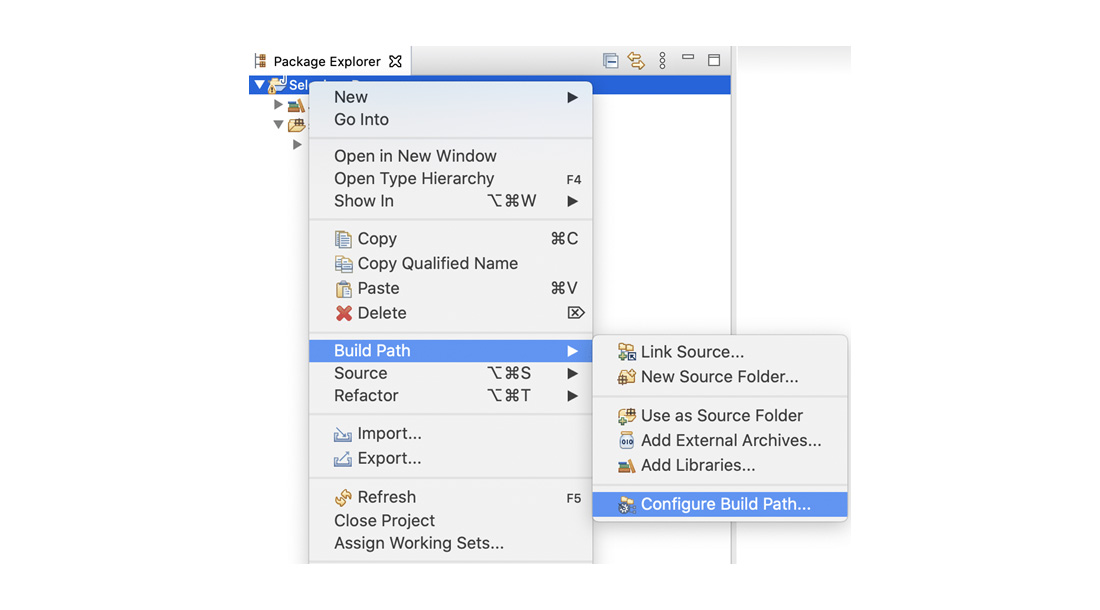Click Open Type Hierarchy
1100x610 pixels.
point(415,178)
